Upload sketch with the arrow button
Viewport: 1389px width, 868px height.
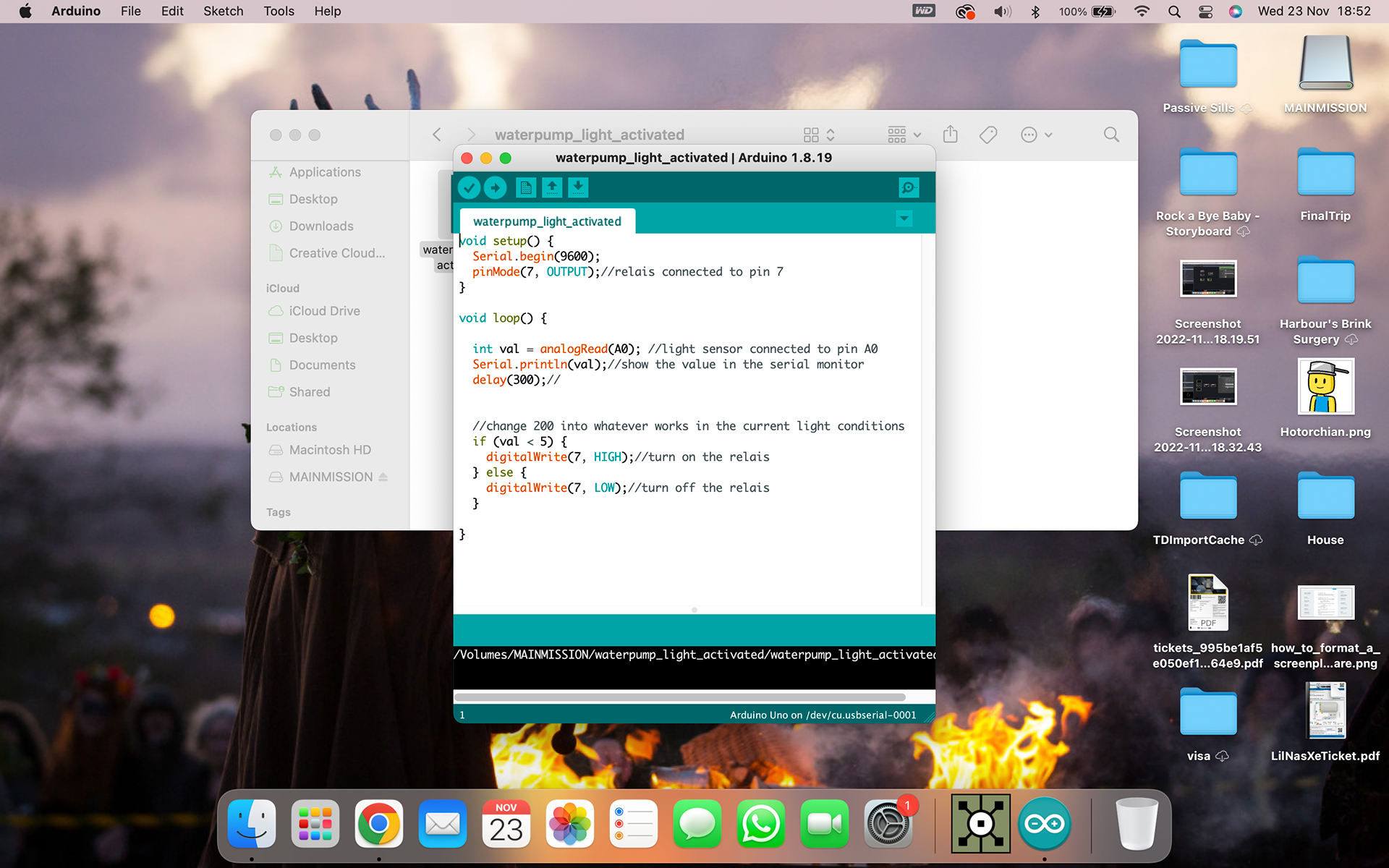(496, 188)
